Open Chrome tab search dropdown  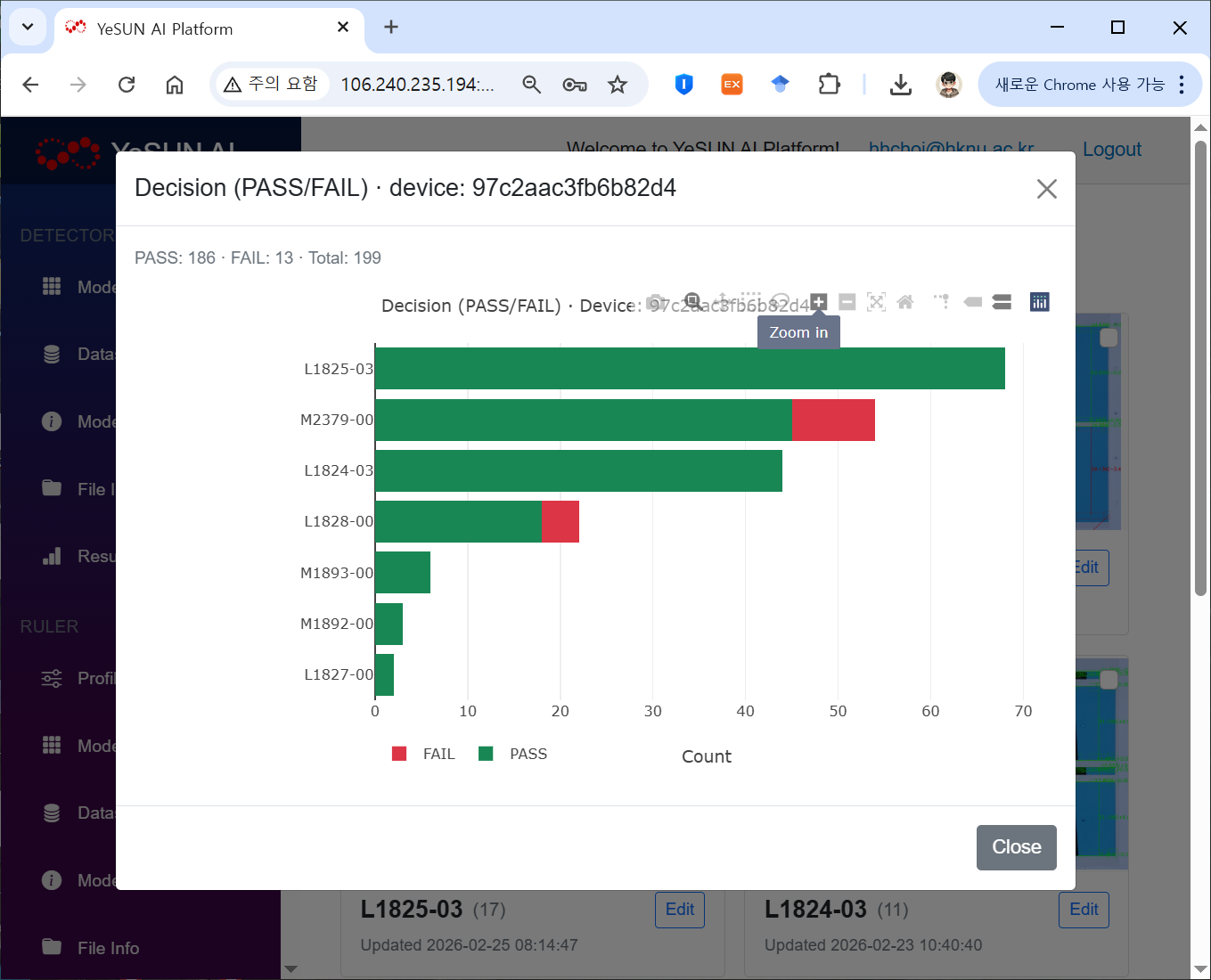(x=28, y=27)
